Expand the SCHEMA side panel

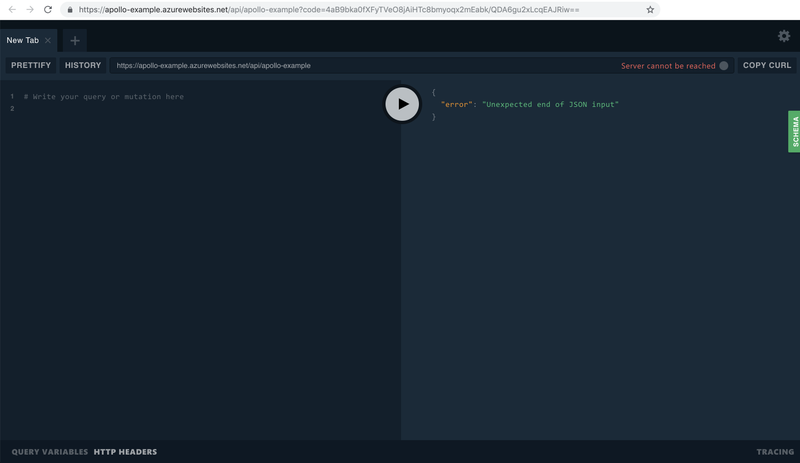(x=794, y=131)
